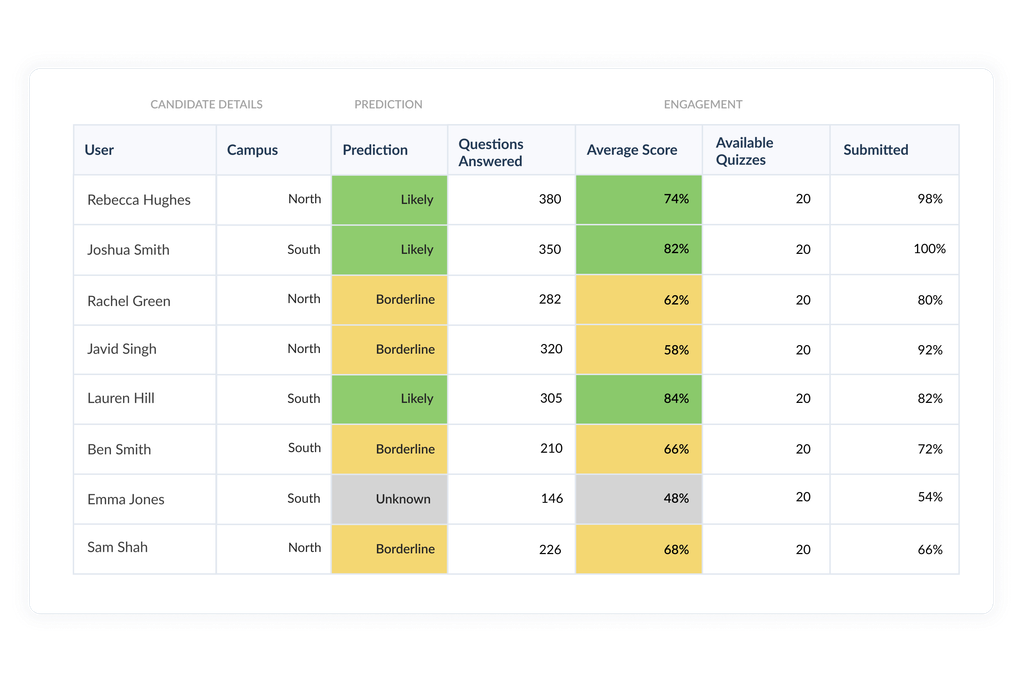The image size is (1024, 682).
Task: Click Javid Singh's yellow 58% score cell
Action: pos(638,349)
